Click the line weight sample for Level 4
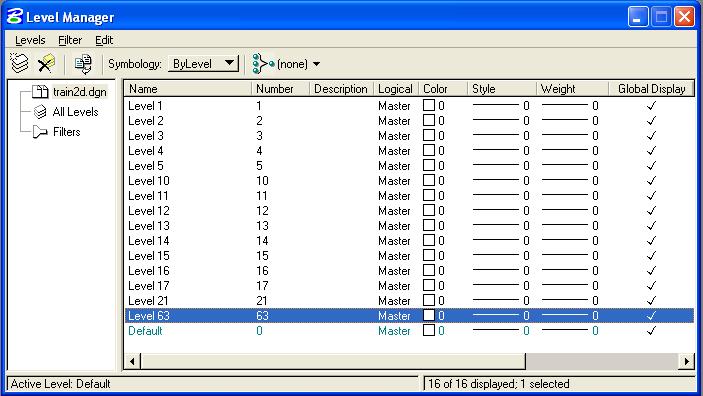The width and height of the screenshot is (703, 396). (565, 150)
